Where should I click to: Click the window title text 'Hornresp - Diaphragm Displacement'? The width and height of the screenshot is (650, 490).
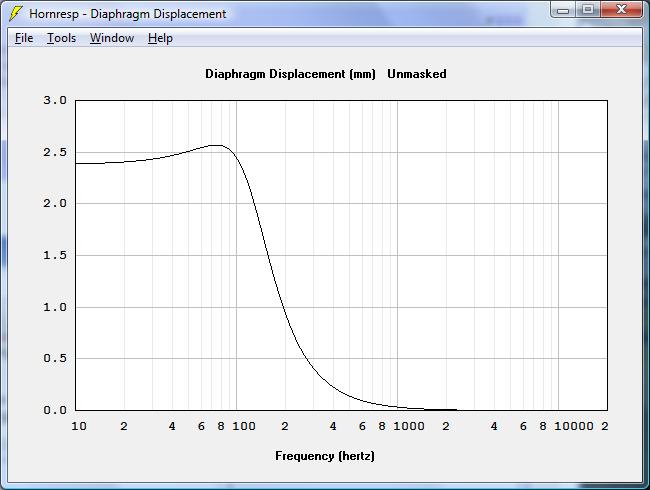[x=128, y=14]
